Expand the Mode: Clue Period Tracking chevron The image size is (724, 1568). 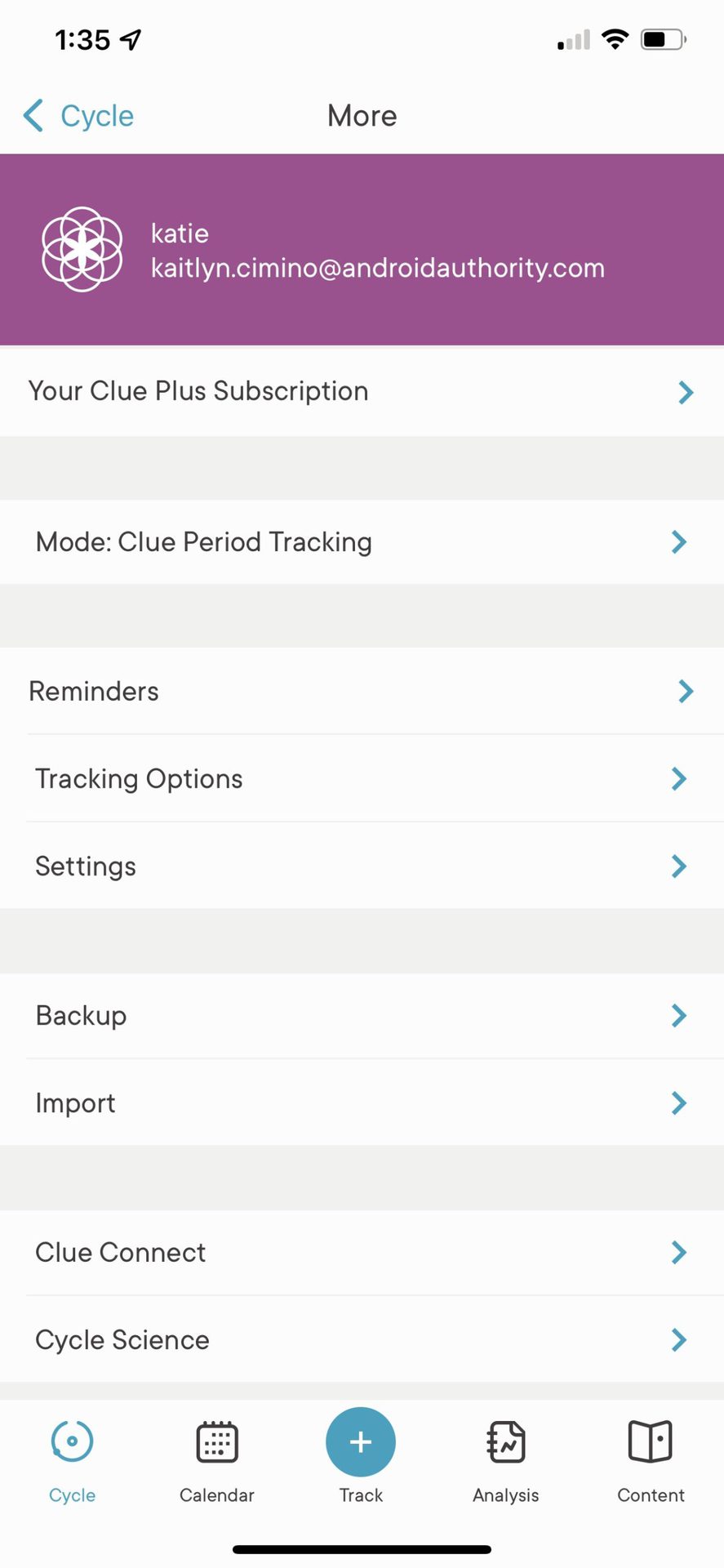(679, 542)
